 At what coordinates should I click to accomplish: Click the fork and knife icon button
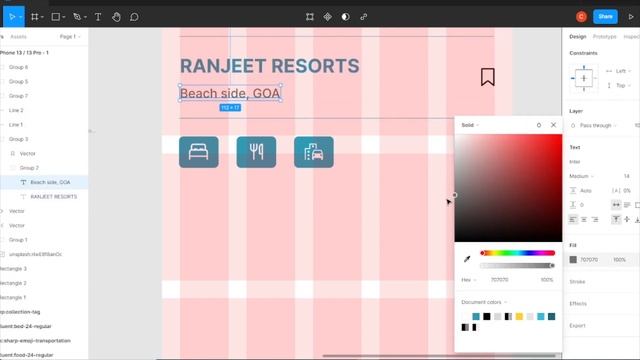click(256, 152)
